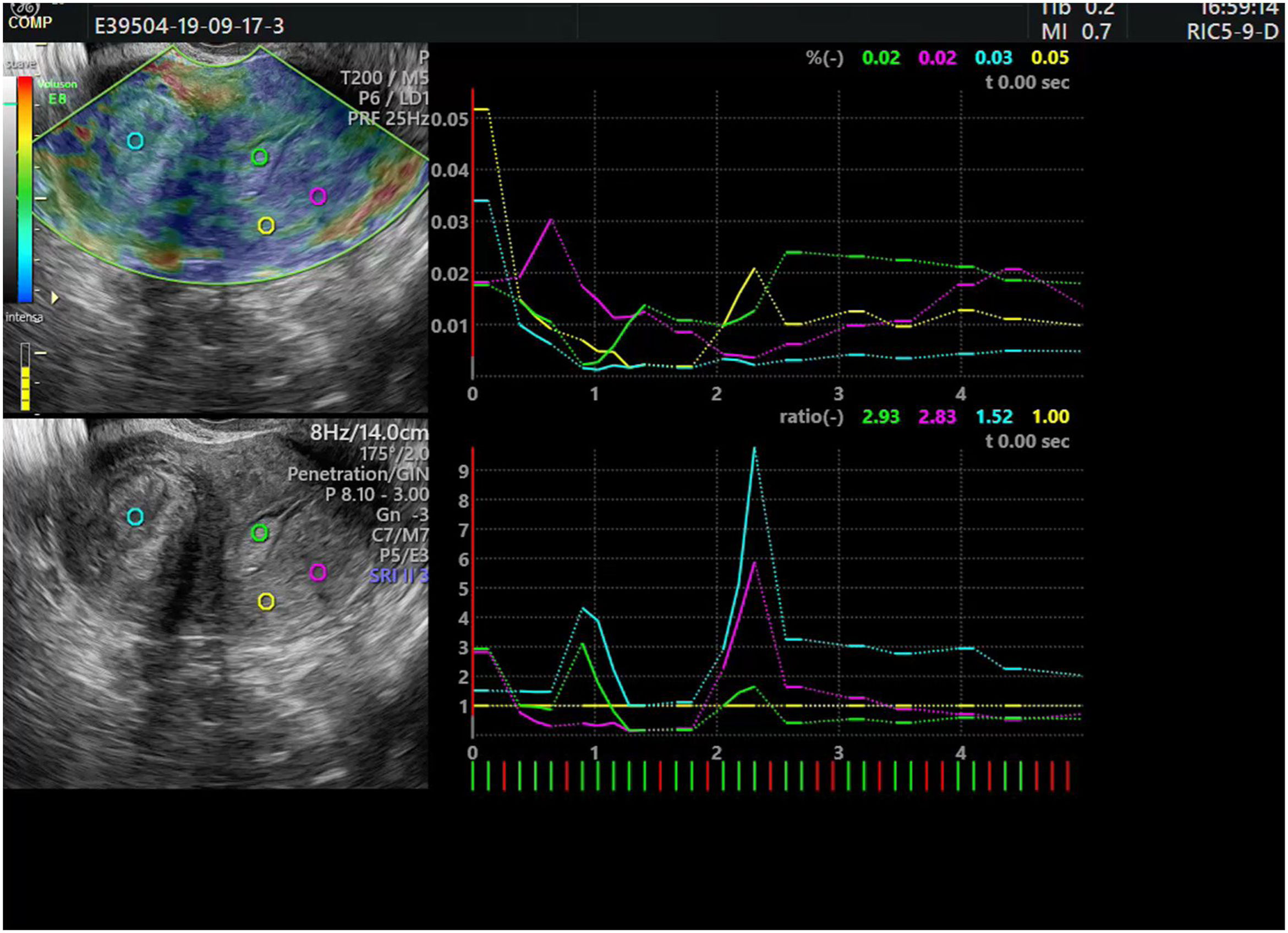This screenshot has width=1288, height=933.
Task: Click the yellow reference ROI on B-mode image
Action: [266, 602]
